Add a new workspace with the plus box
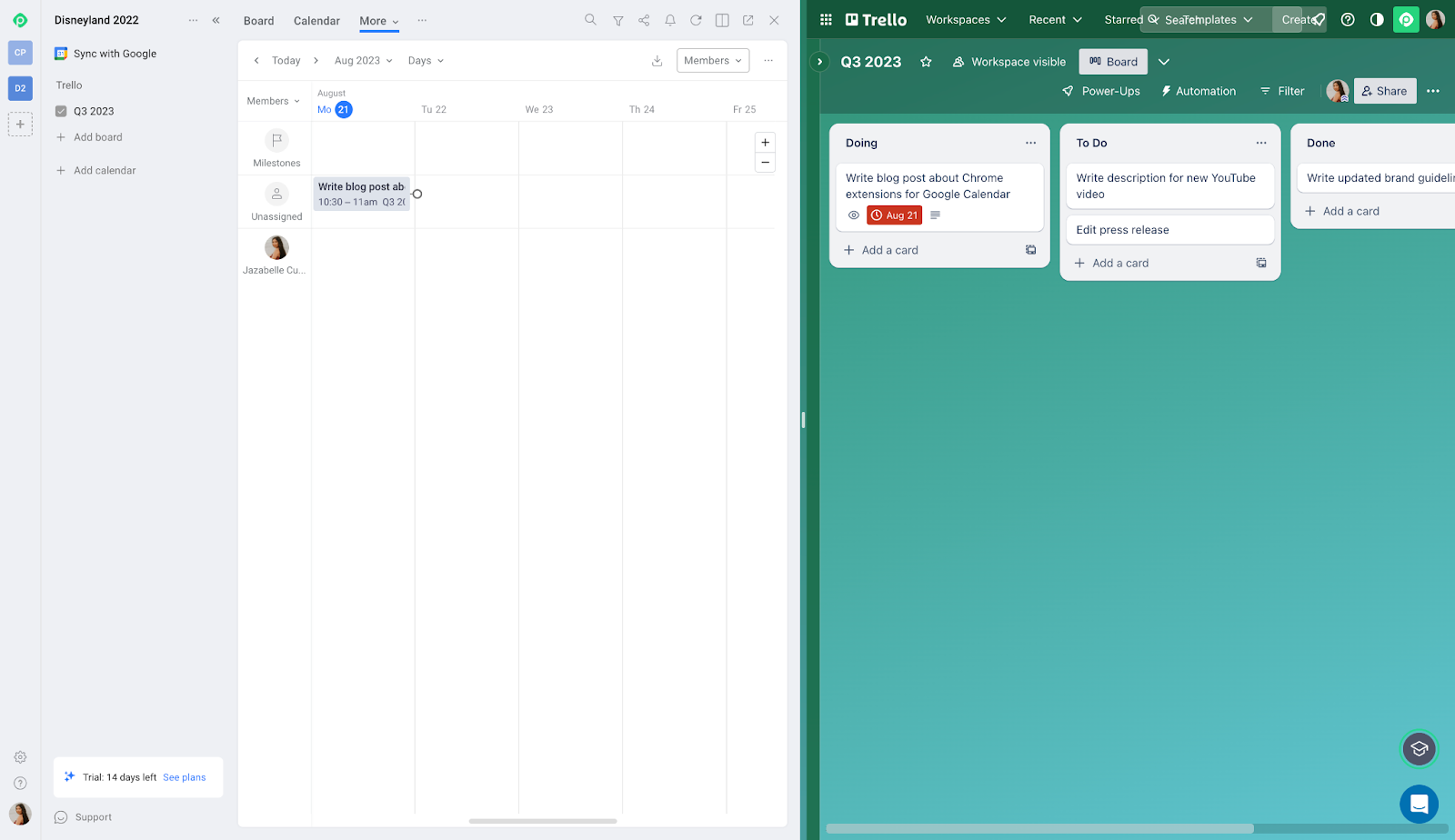This screenshot has width=1455, height=840. click(x=20, y=125)
